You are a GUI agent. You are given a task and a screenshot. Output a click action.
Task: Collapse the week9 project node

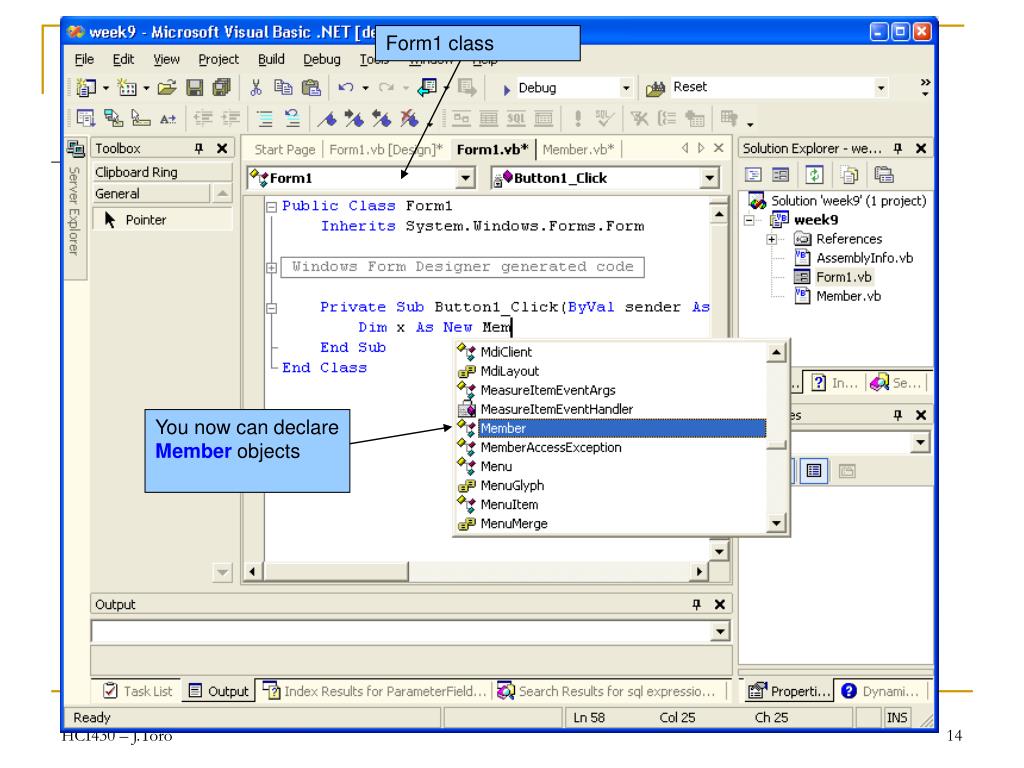(750, 221)
